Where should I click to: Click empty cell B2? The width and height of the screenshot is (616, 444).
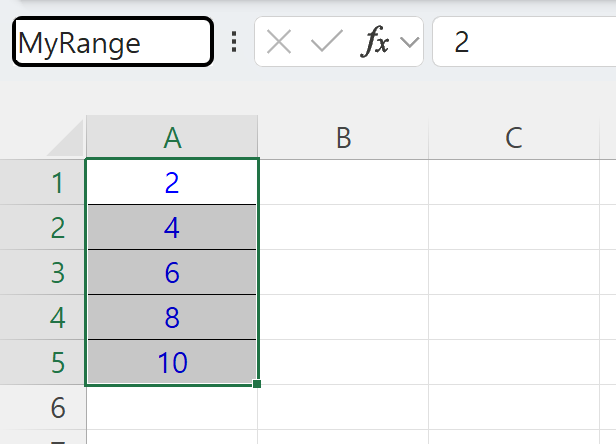343,227
